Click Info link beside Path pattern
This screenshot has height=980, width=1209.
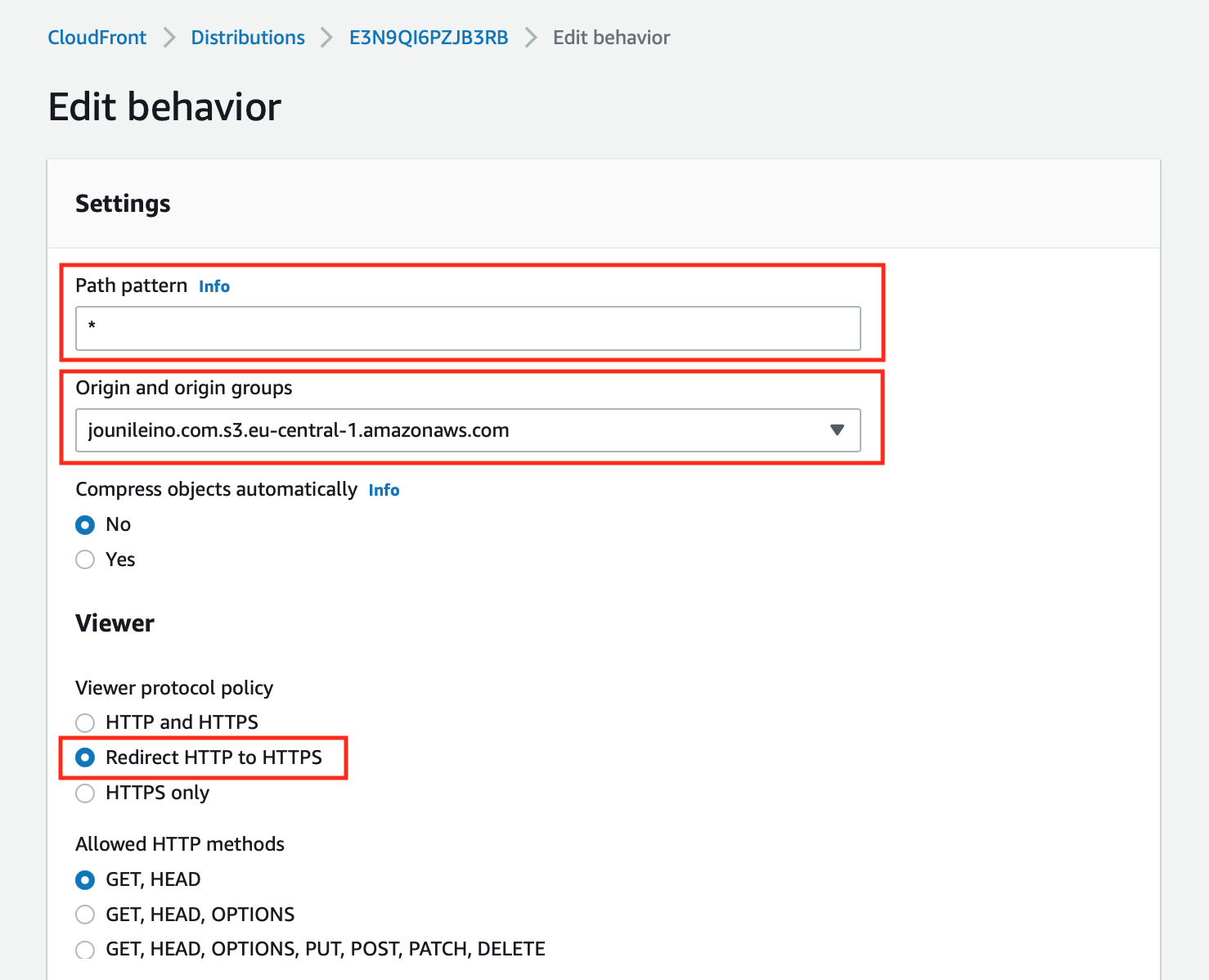point(214,286)
